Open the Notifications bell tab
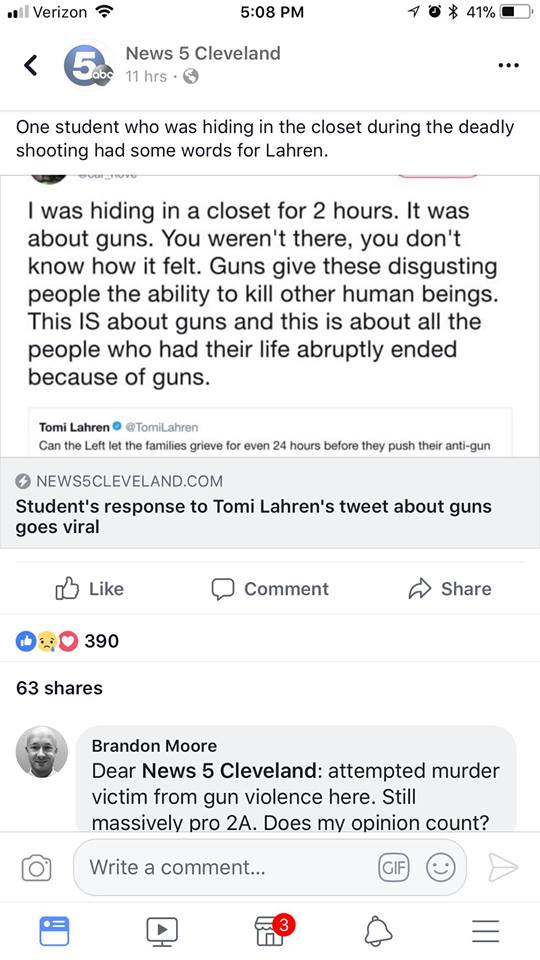This screenshot has width=540, height=960. click(x=378, y=931)
